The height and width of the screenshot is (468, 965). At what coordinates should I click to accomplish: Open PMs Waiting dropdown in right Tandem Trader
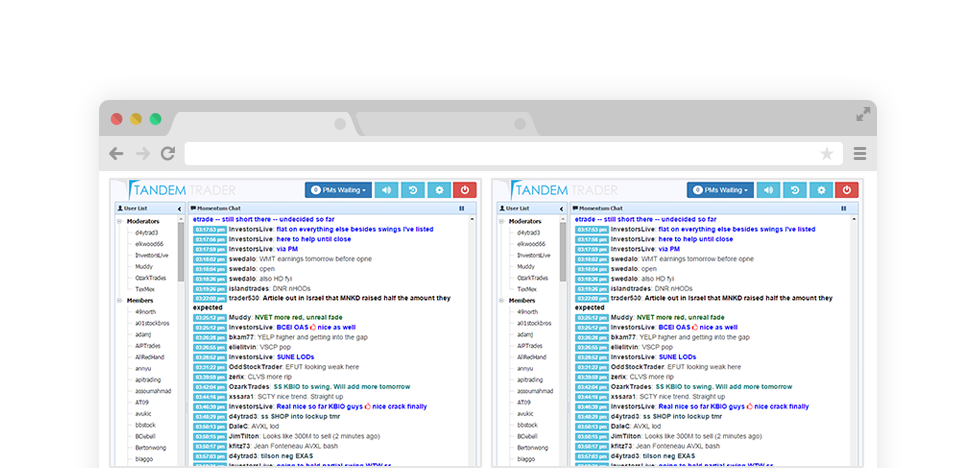[720, 190]
